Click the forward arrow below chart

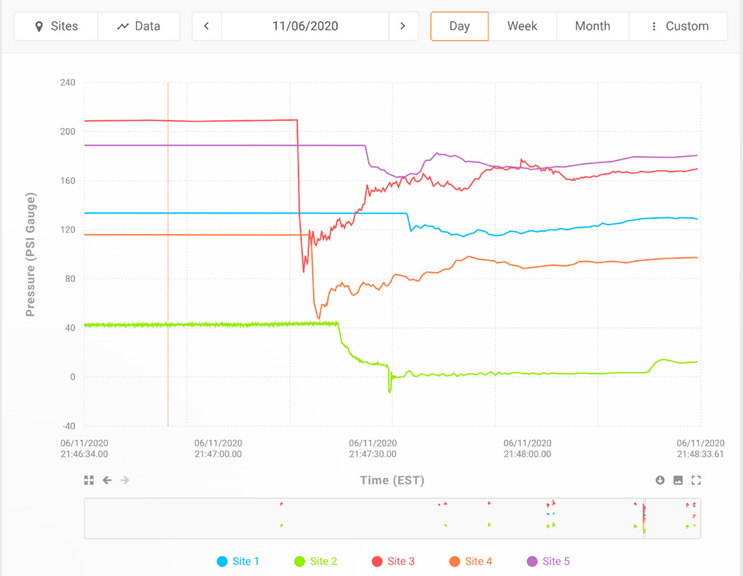coord(125,481)
